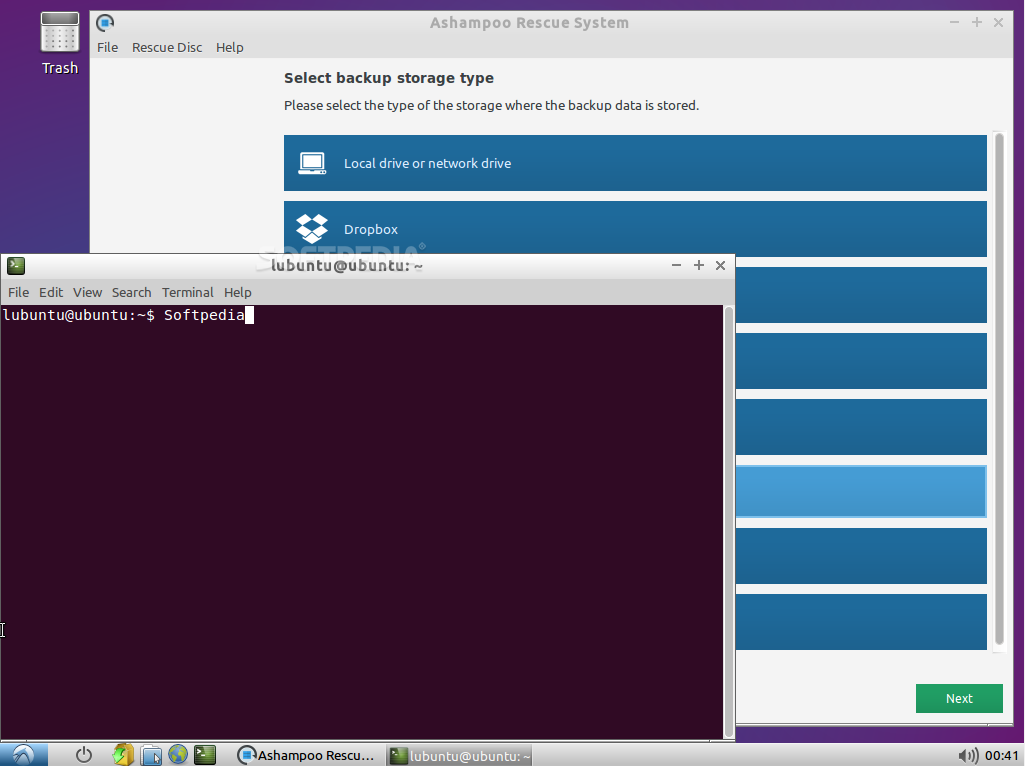The image size is (1025, 766).
Task: Click the terminal command line text Softpedia
Action: (204, 315)
